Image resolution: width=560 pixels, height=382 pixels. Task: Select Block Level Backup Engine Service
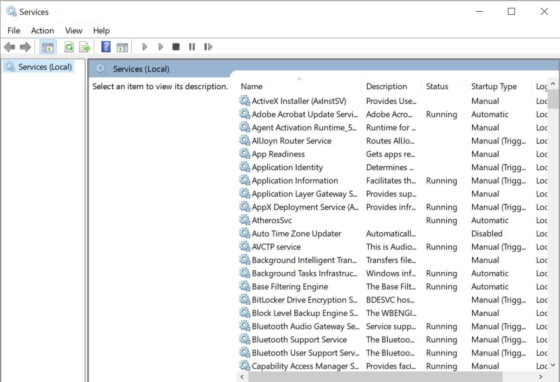pyautogui.click(x=393, y=313)
